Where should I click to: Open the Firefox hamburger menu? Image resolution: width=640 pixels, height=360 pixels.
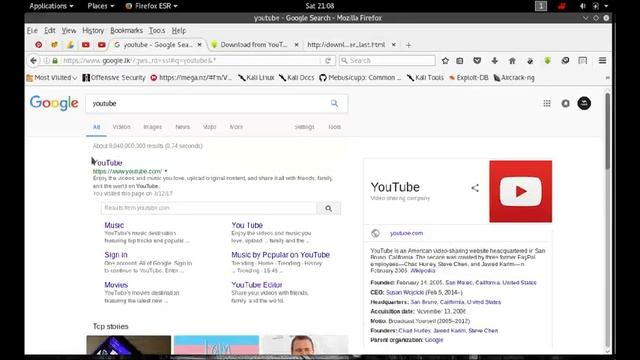click(602, 60)
